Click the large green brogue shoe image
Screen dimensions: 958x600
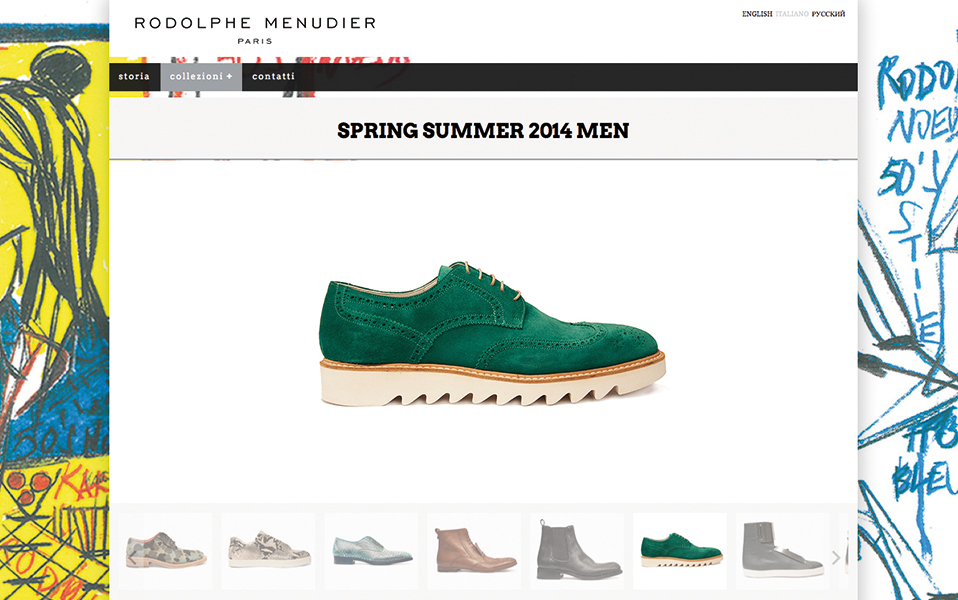[492, 333]
